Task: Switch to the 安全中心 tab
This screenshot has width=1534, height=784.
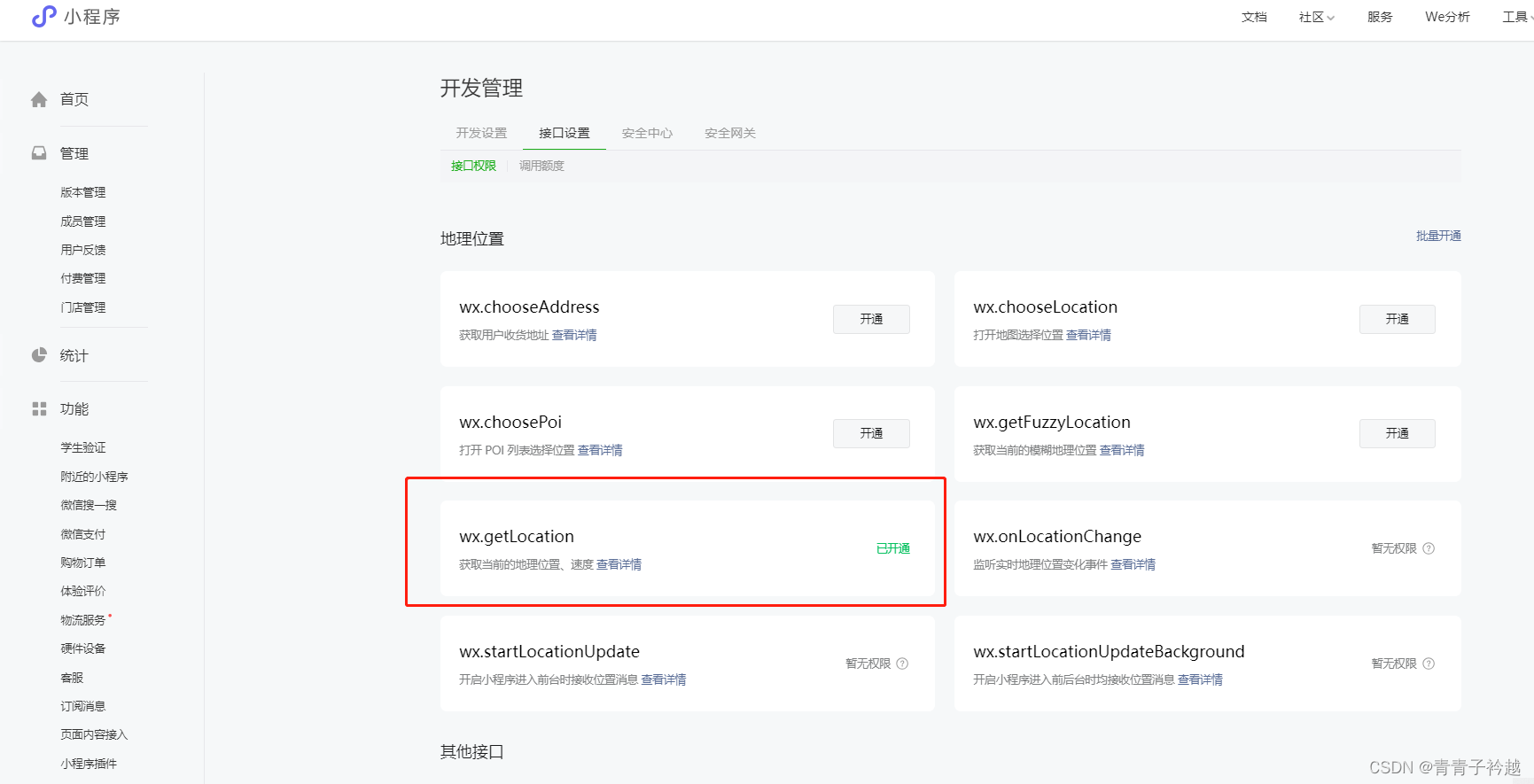Action: click(x=647, y=133)
